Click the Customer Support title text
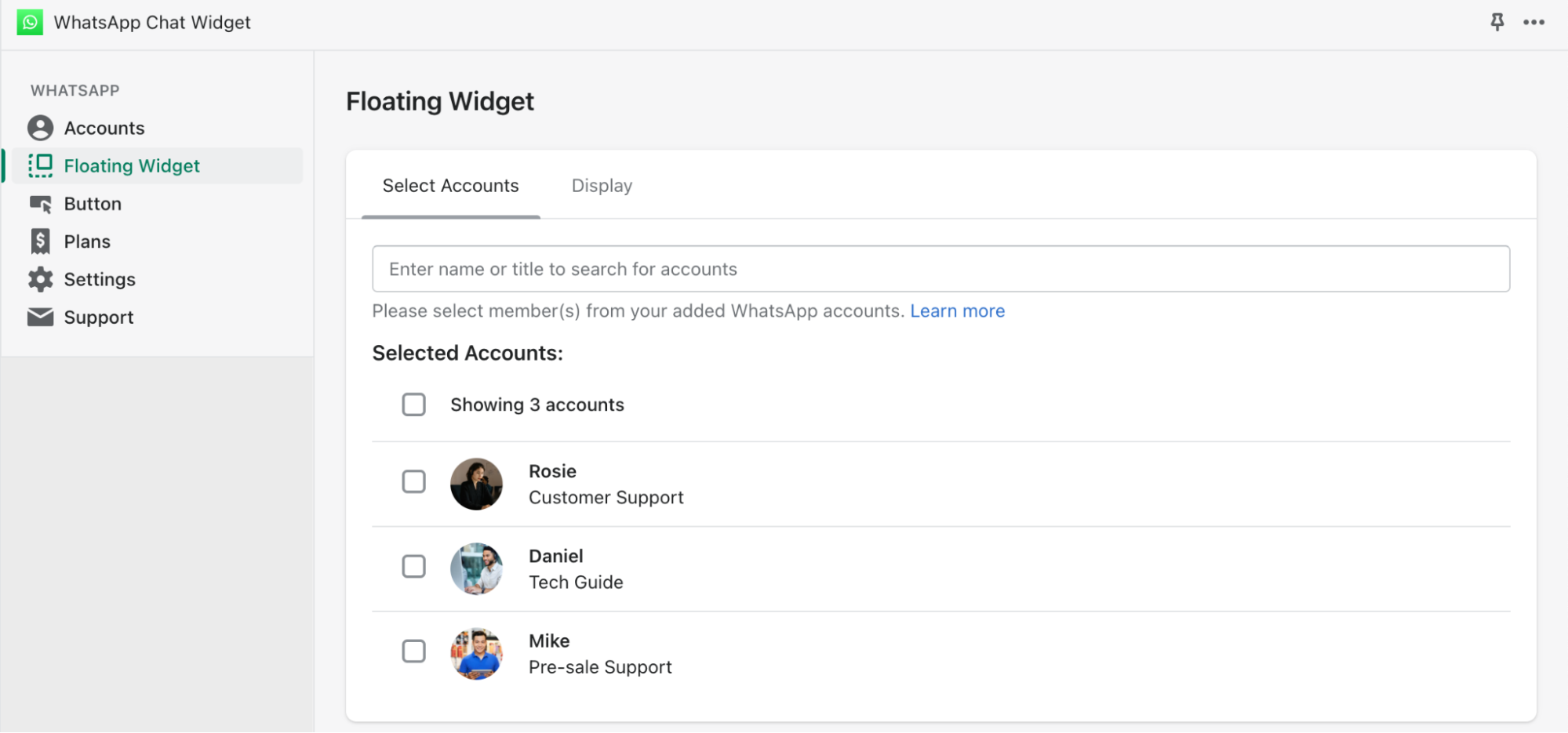Screen dimensions: 1568x733 (x=606, y=498)
